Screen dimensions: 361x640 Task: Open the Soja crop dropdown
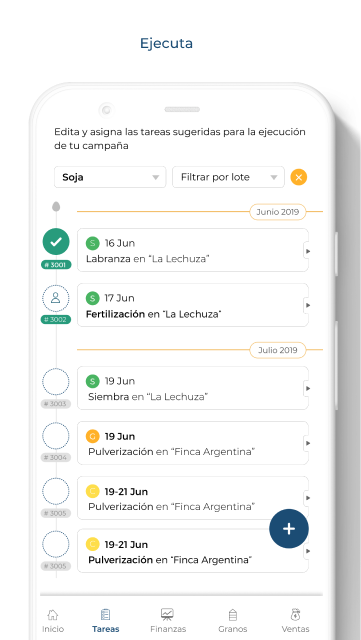pyautogui.click(x=110, y=177)
